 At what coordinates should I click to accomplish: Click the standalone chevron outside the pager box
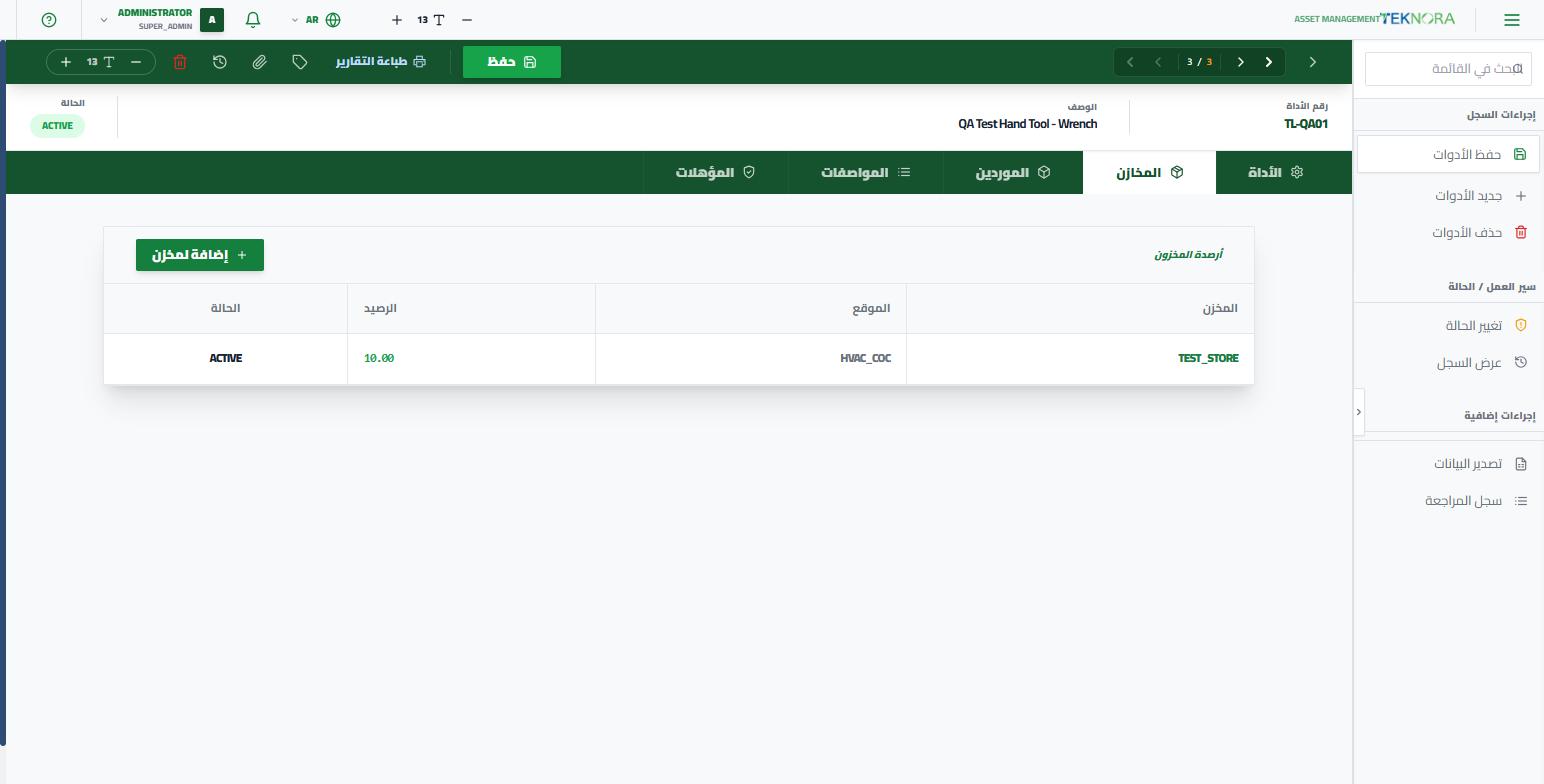(1313, 62)
